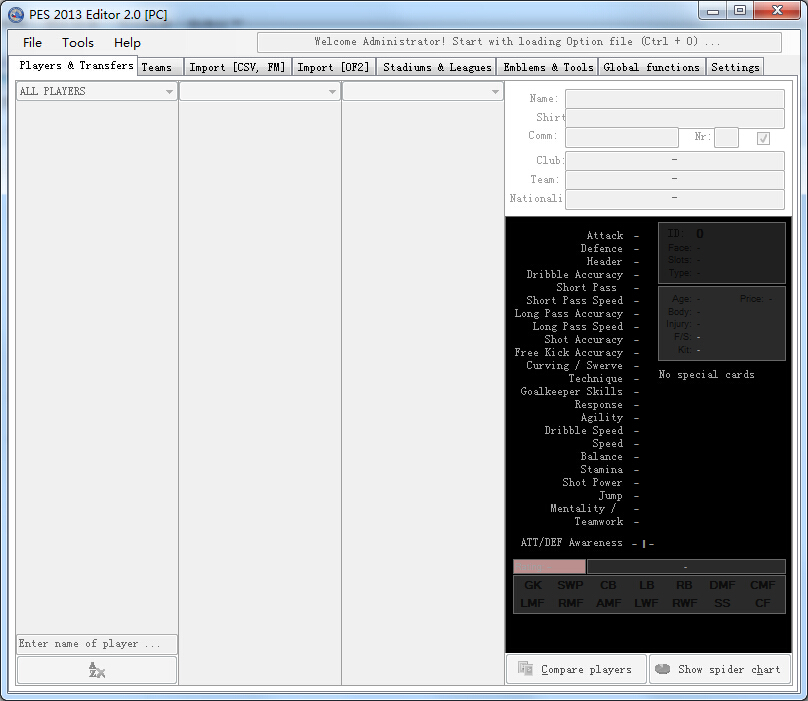Open the Teams tab
Screen dimensions: 808x701
point(158,67)
